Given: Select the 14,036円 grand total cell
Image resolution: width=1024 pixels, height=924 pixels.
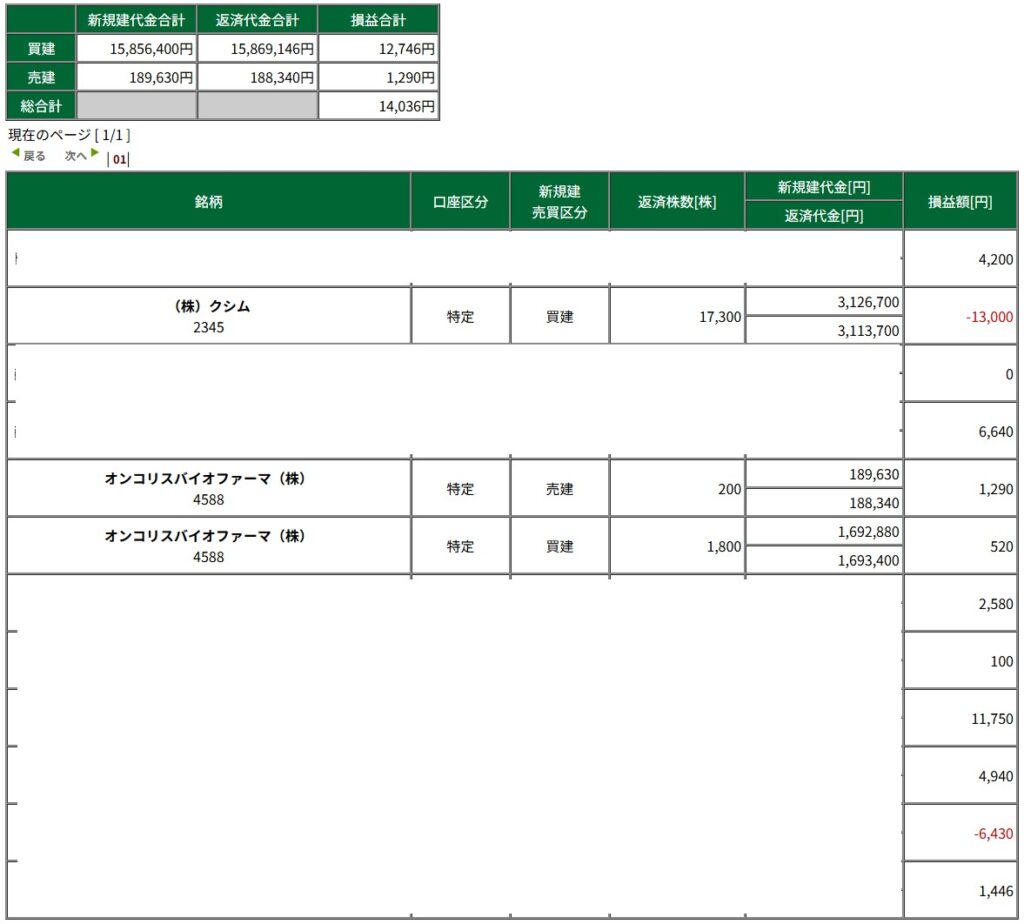Looking at the screenshot, I should [378, 106].
